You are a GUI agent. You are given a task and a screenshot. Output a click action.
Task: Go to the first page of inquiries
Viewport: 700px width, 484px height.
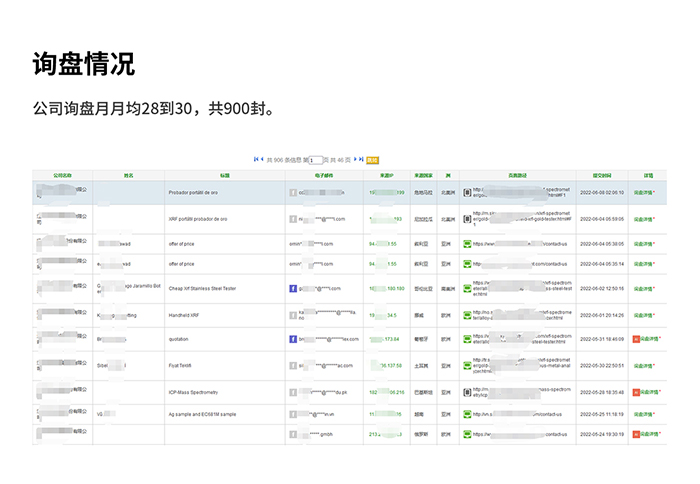pos(256,159)
